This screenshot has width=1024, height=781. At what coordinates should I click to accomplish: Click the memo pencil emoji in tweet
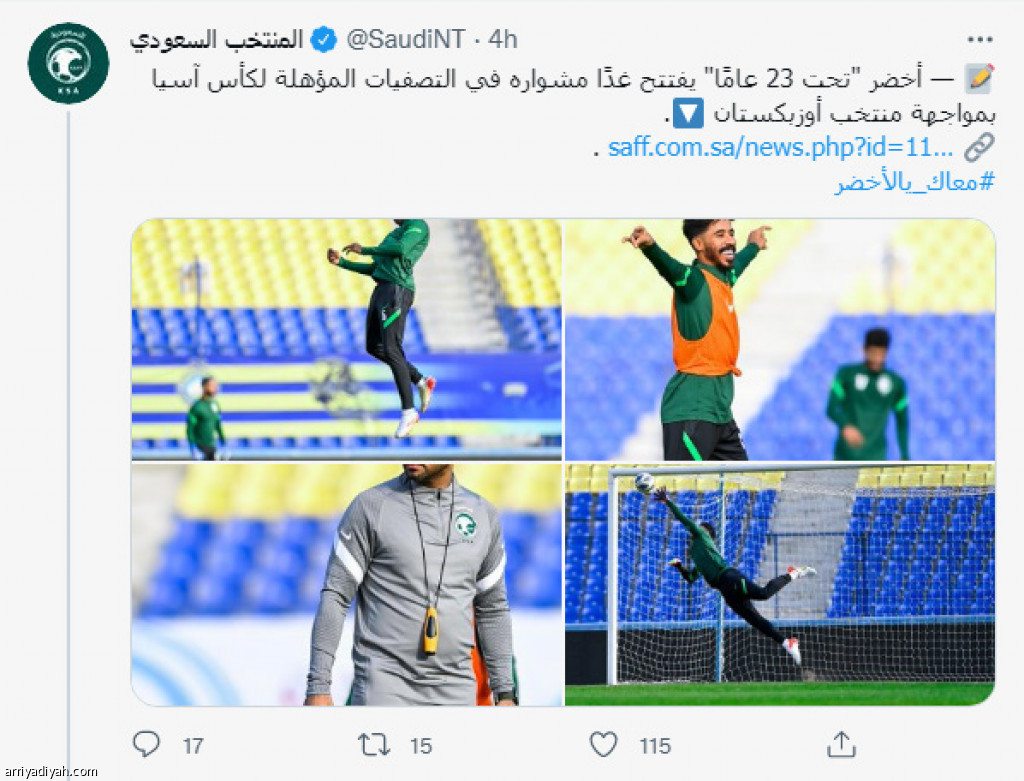click(x=980, y=79)
